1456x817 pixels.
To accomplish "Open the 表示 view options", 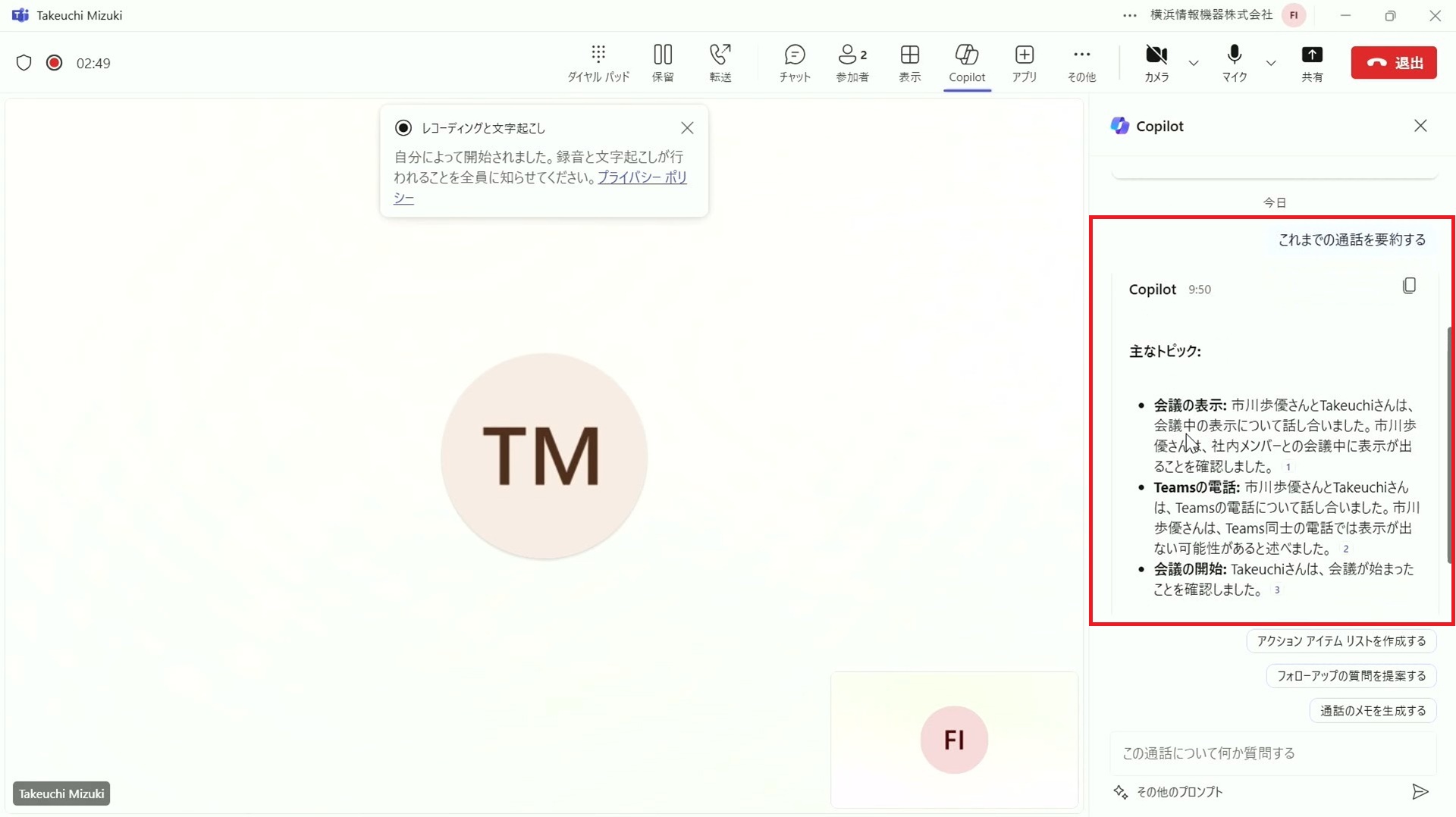I will pos(910,63).
